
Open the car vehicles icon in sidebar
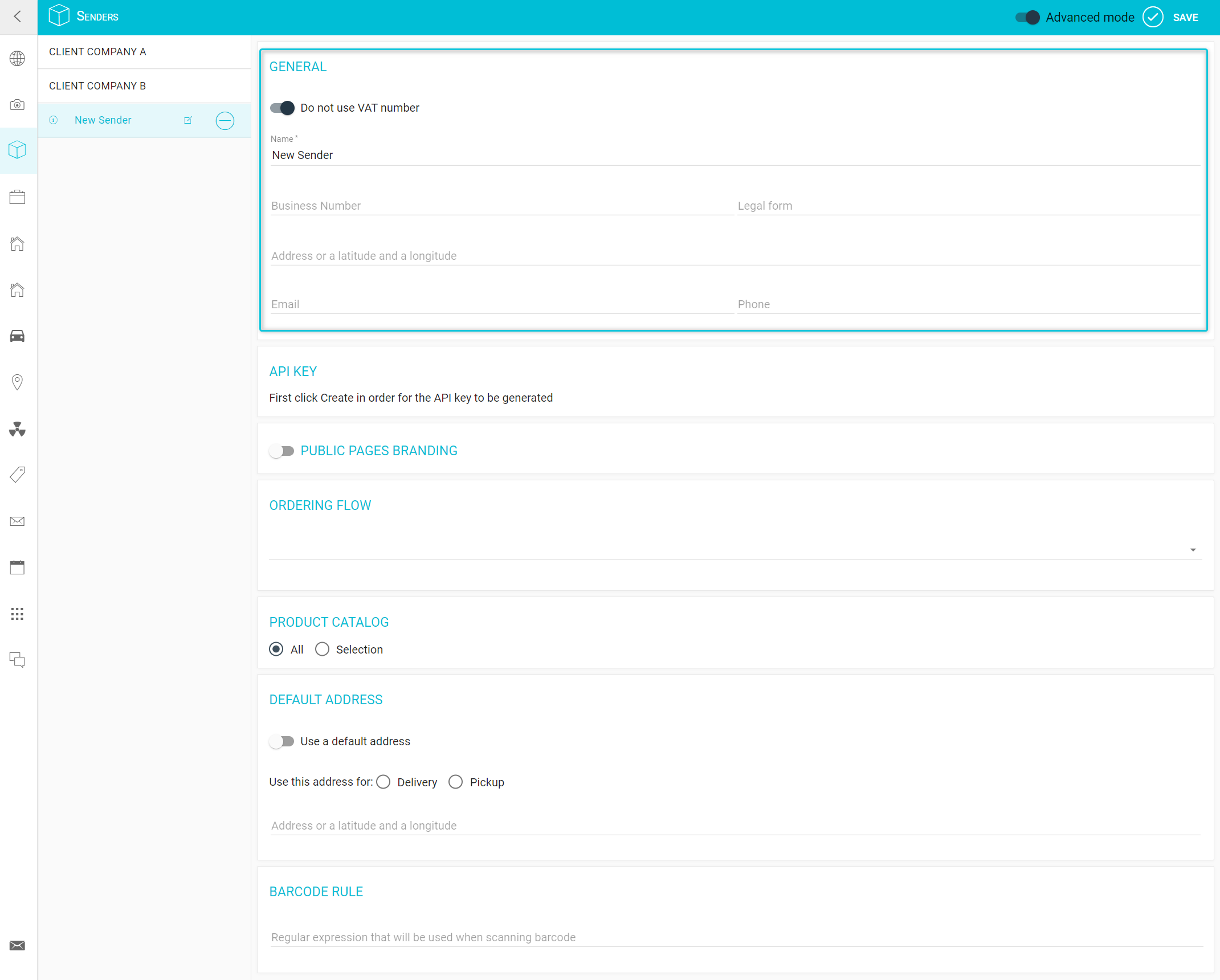tap(18, 336)
